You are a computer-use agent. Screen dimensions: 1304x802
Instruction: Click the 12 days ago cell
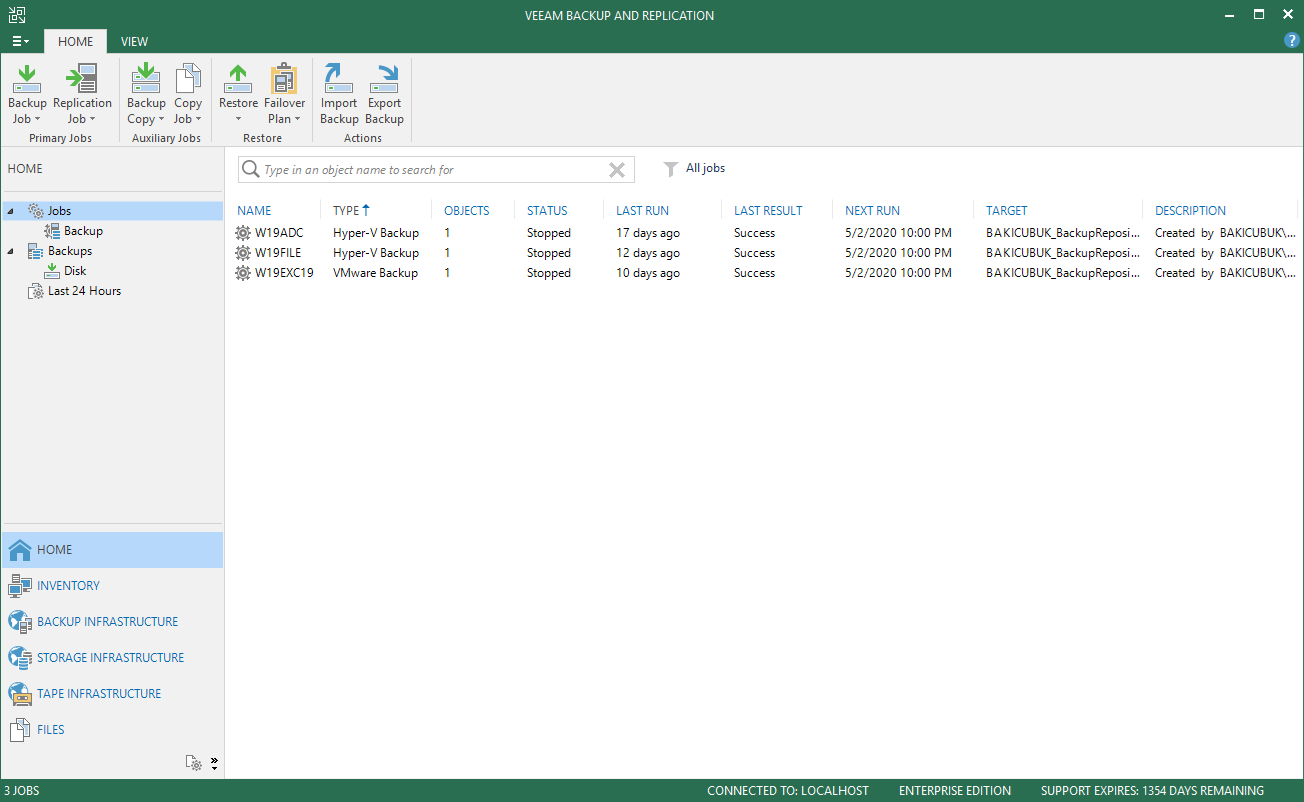point(648,253)
